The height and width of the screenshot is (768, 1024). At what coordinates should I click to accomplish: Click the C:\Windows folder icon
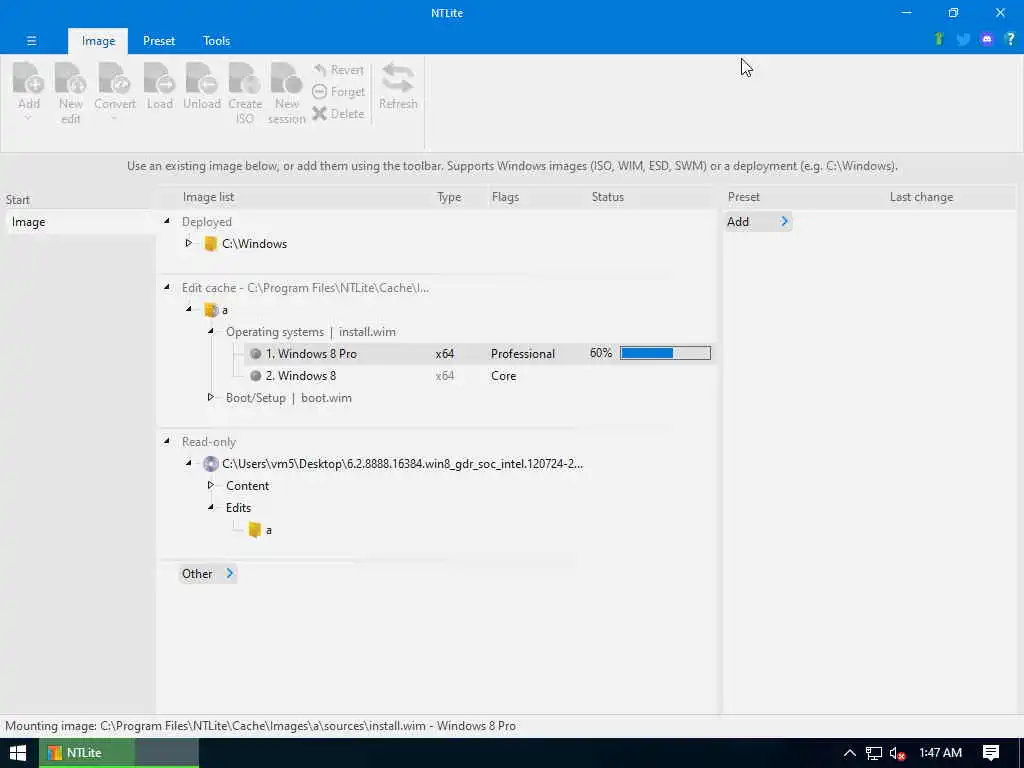(x=210, y=244)
